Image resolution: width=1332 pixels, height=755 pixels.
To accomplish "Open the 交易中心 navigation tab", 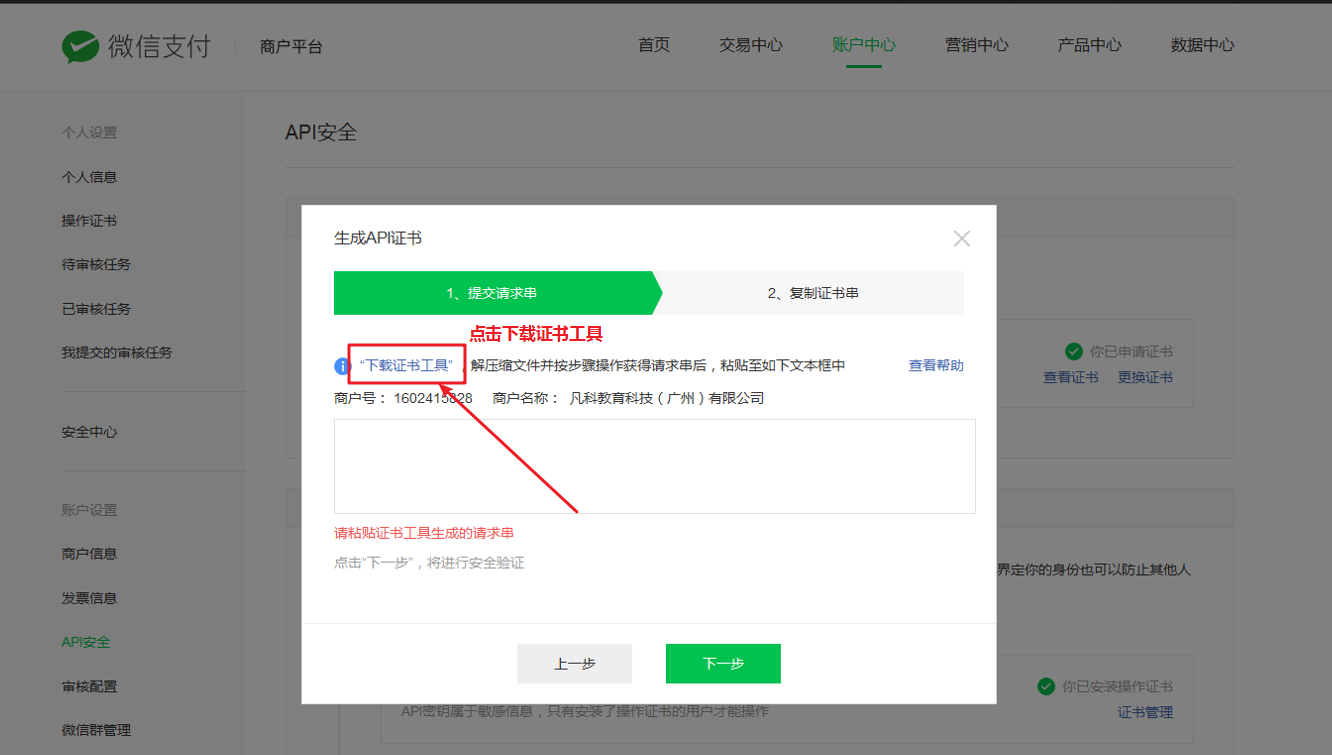I will tap(751, 45).
